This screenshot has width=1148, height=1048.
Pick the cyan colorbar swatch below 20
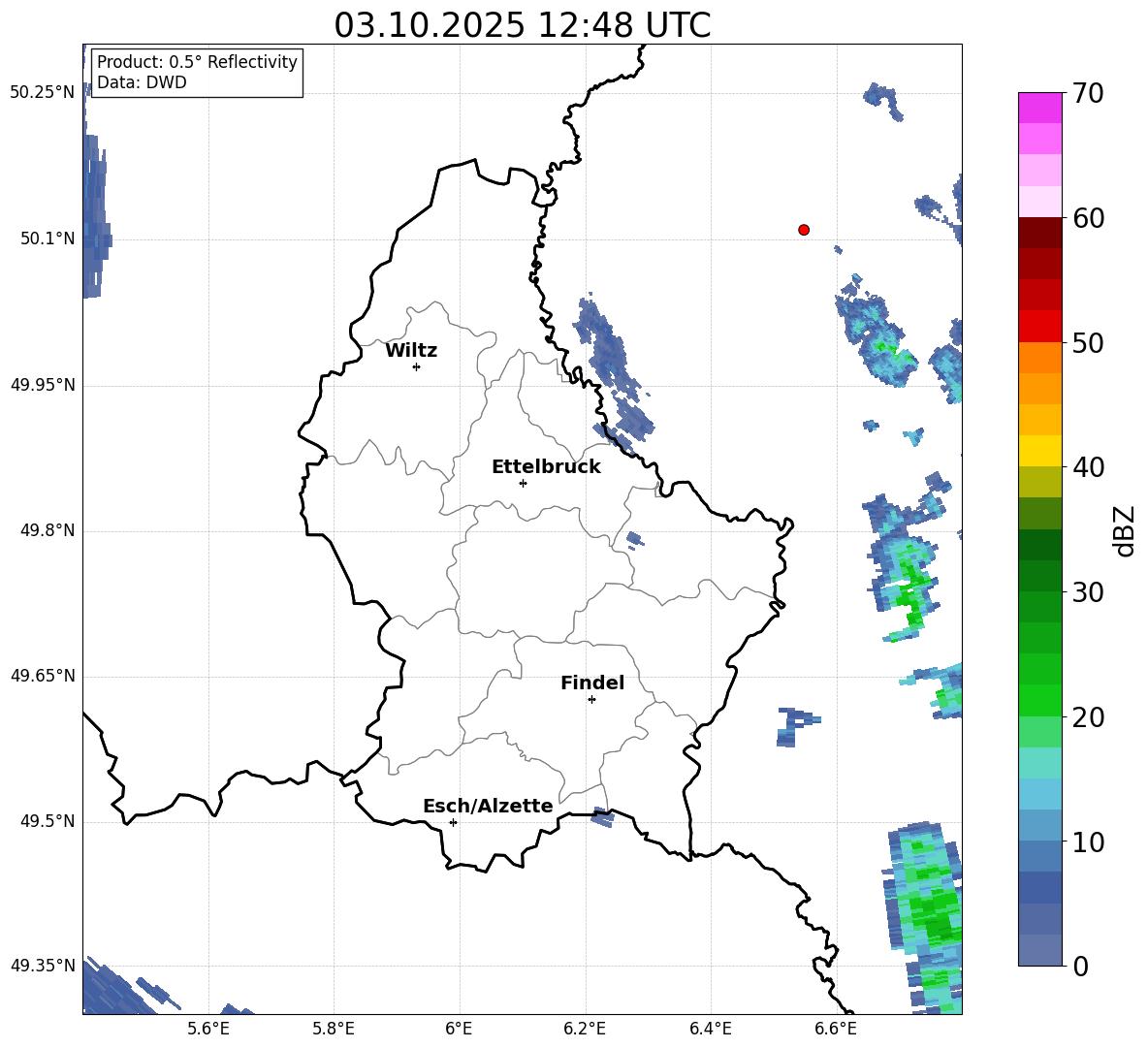pyautogui.click(x=1039, y=763)
